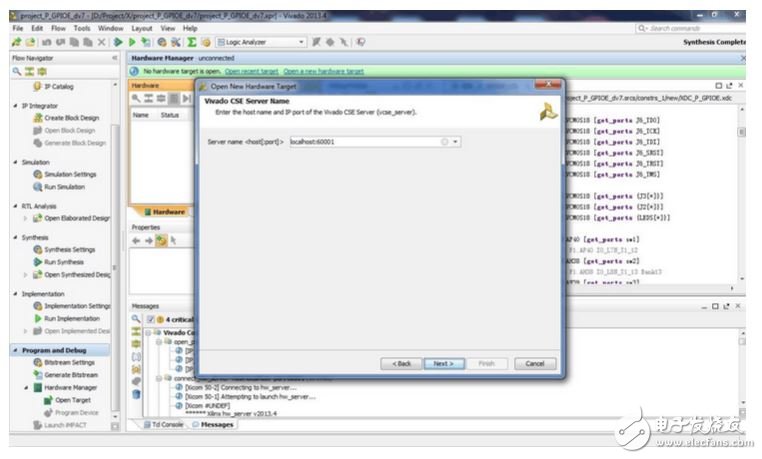
Task: Toggle the critical warnings checkbox in Messages
Action: 149,319
